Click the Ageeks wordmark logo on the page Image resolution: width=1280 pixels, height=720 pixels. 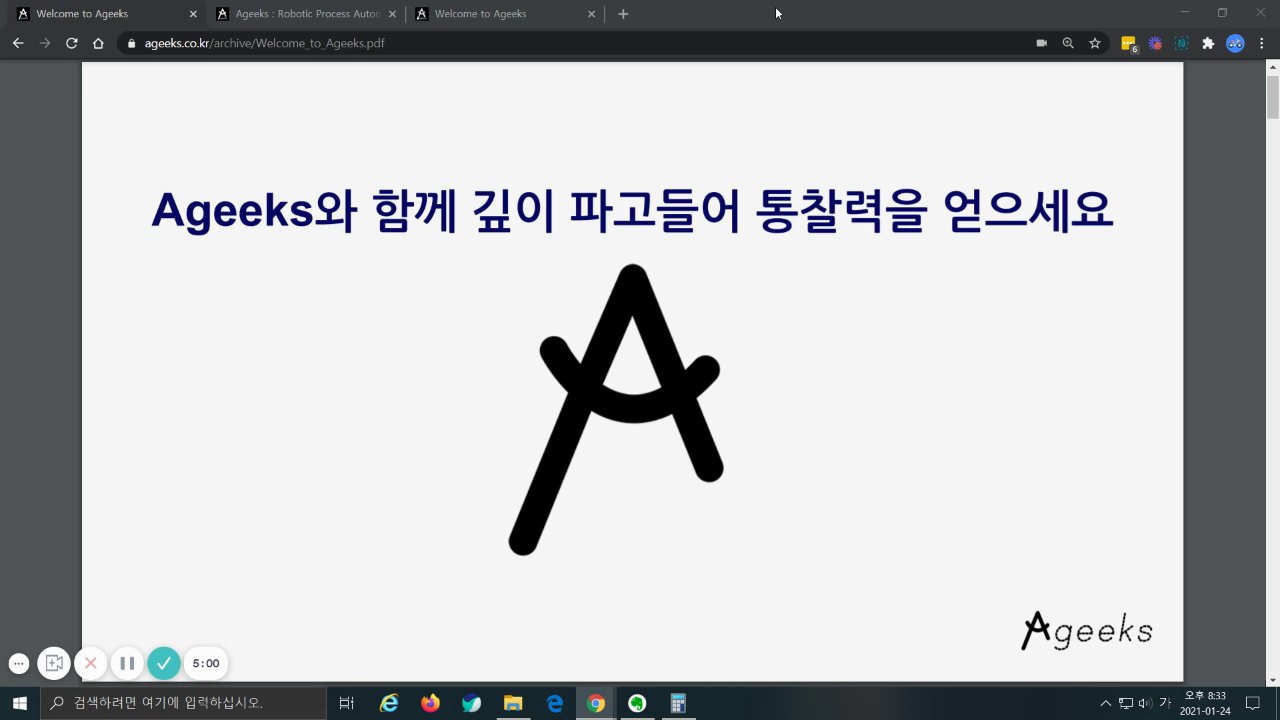coord(1087,630)
